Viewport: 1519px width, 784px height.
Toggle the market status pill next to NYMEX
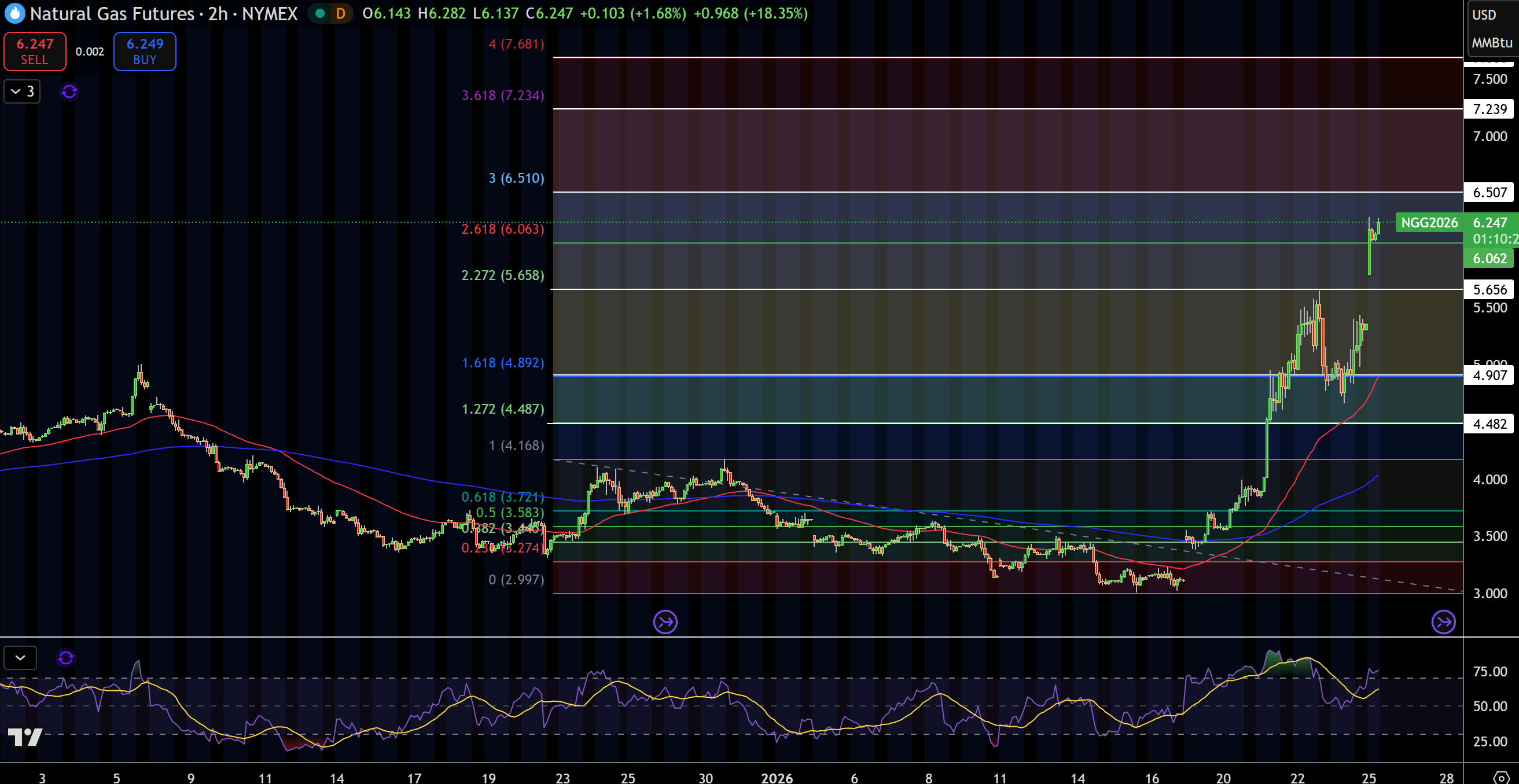(330, 13)
